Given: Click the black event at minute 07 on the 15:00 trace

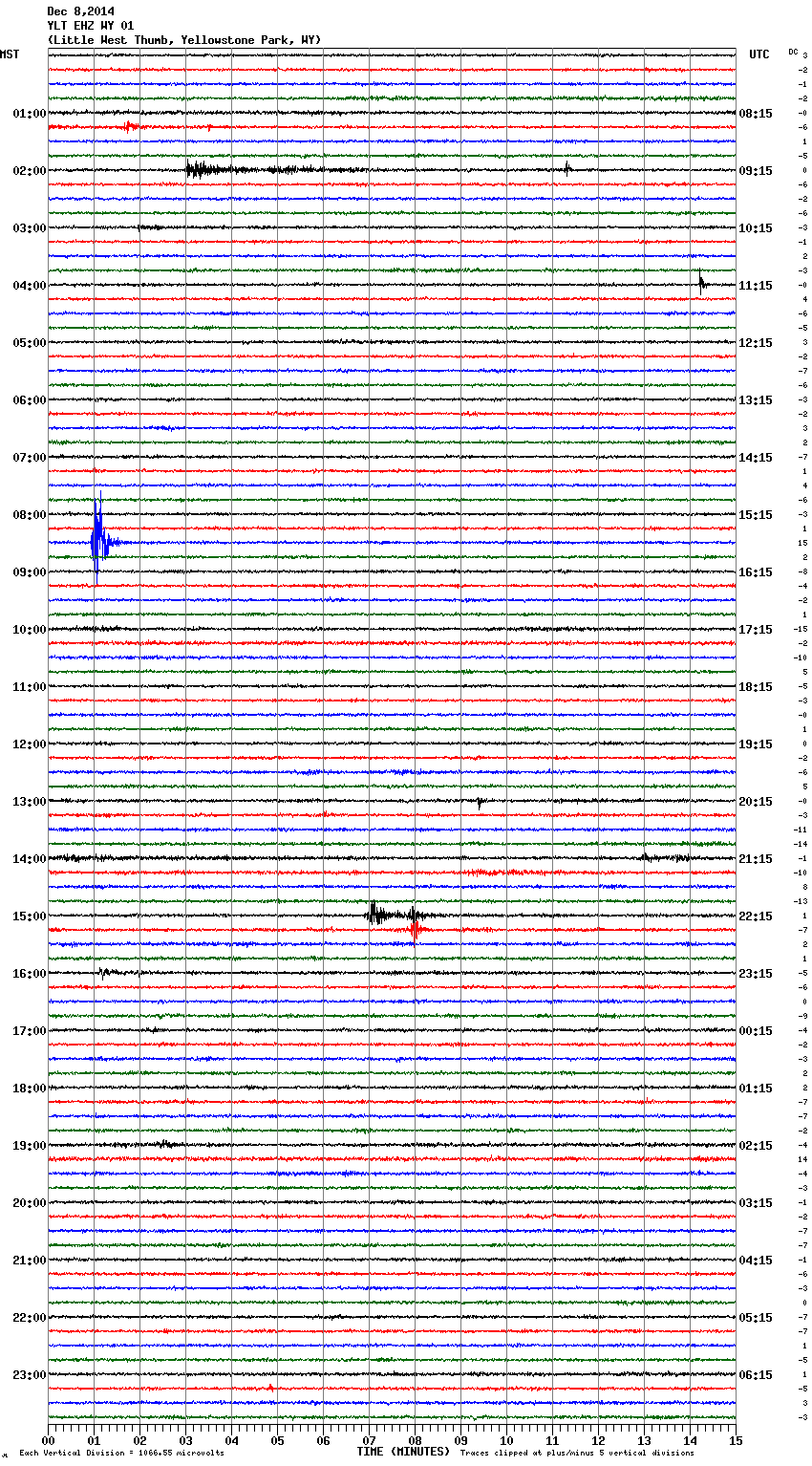Looking at the screenshot, I should point(374,915).
